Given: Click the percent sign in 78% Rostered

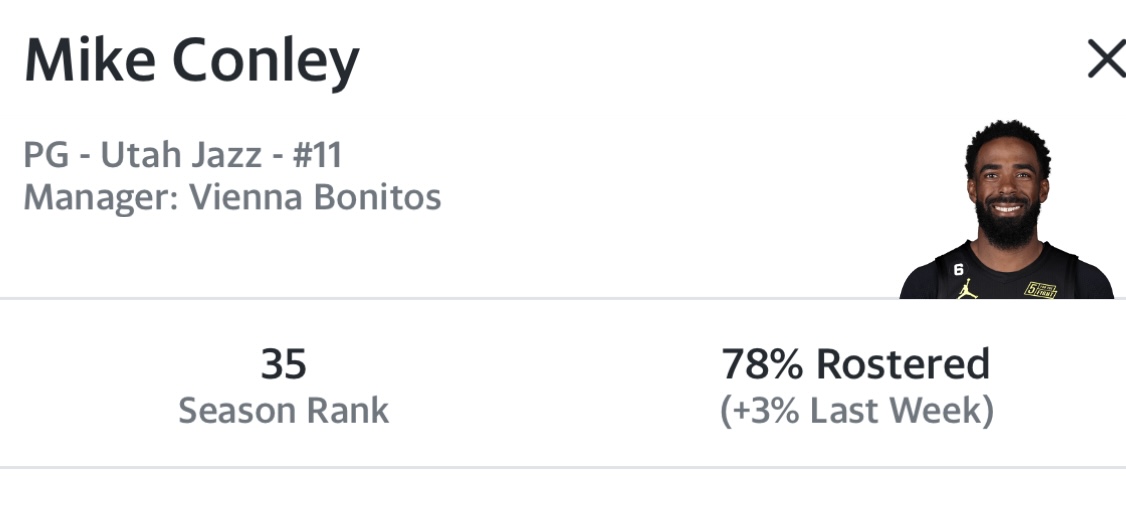Looking at the screenshot, I should [x=785, y=364].
